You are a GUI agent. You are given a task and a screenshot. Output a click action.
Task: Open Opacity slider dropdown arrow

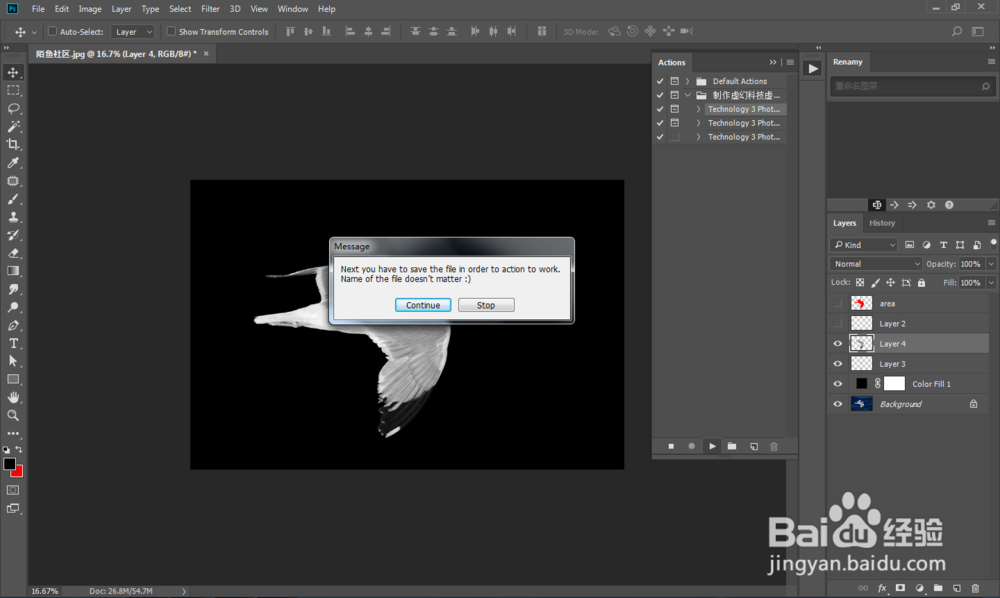coord(990,263)
